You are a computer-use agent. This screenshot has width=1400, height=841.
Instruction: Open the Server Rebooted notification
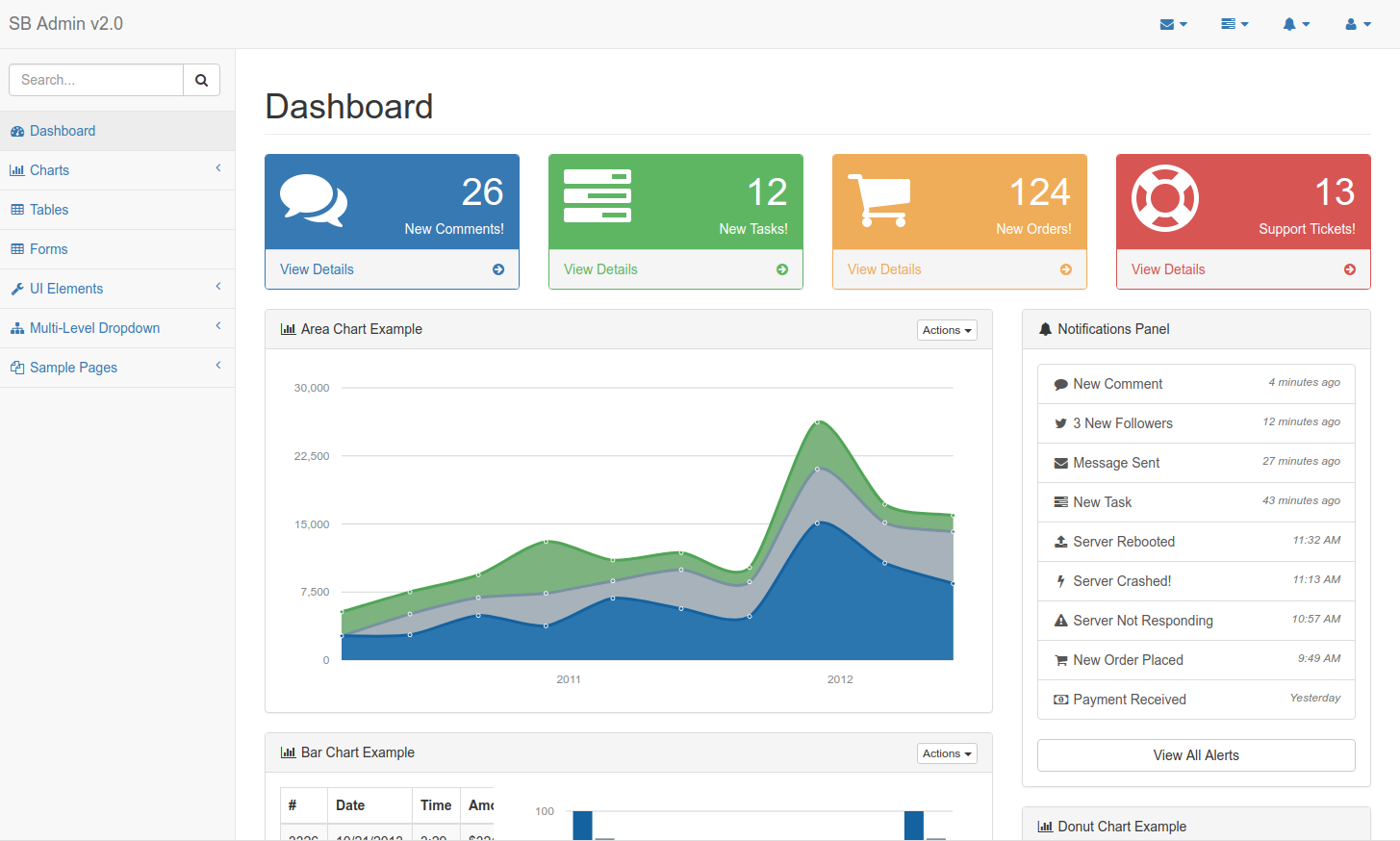[x=1196, y=542]
